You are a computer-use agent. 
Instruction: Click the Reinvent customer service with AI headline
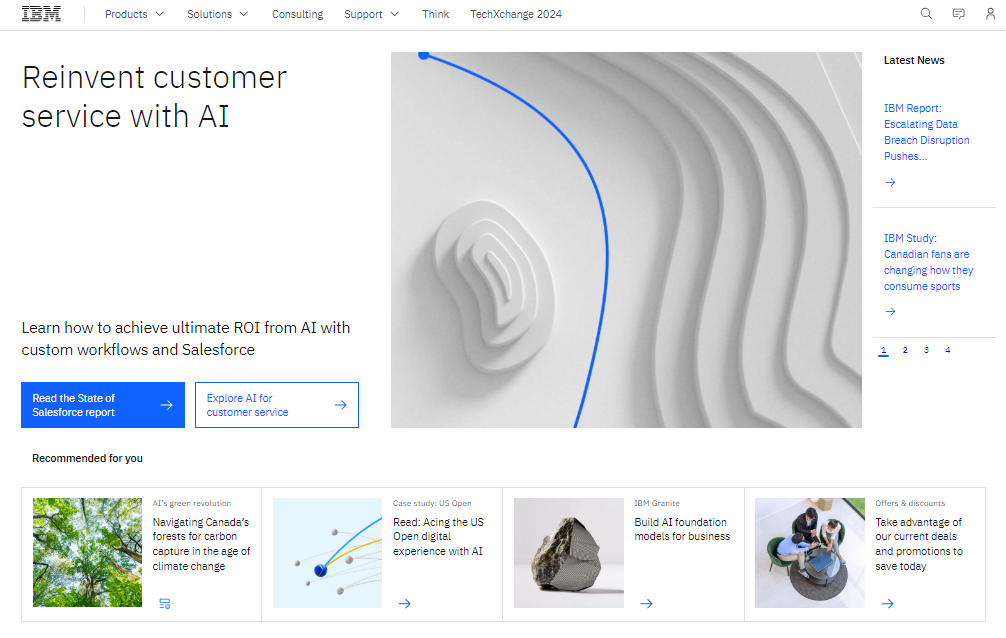(x=154, y=97)
